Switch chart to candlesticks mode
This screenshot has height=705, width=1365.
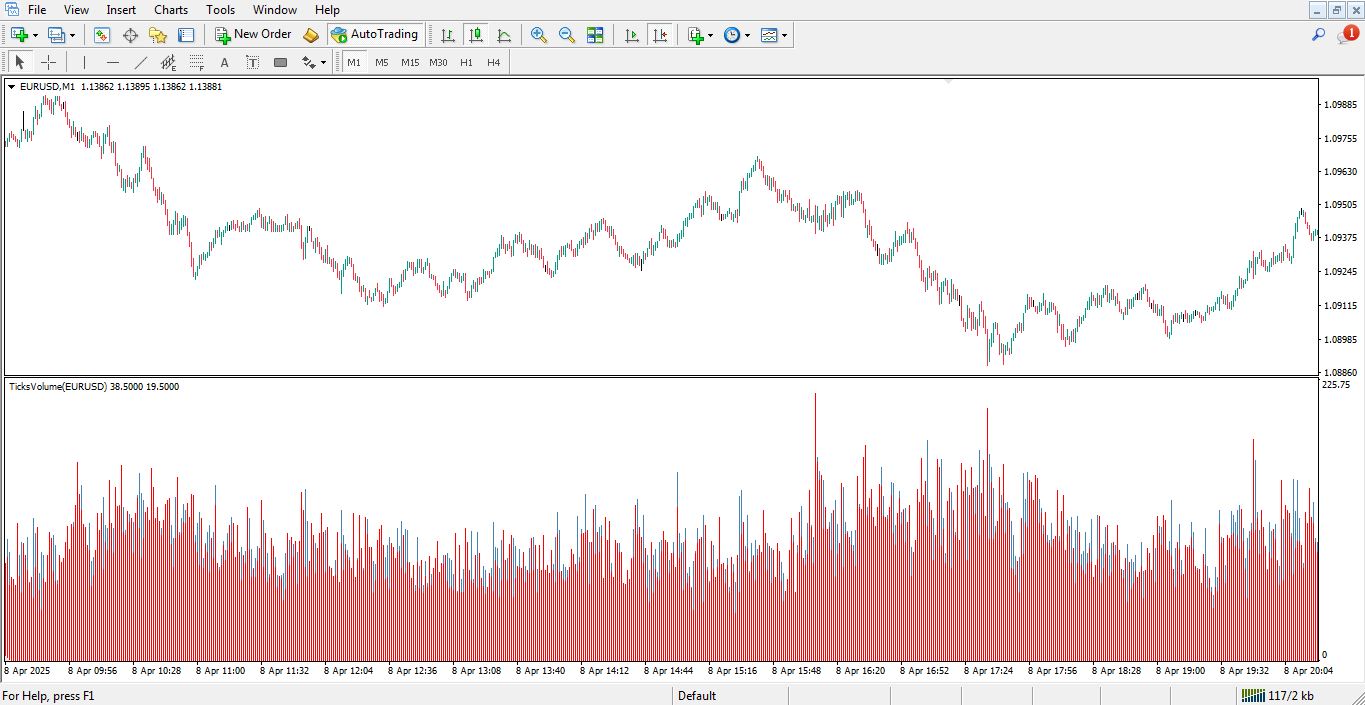pos(476,35)
